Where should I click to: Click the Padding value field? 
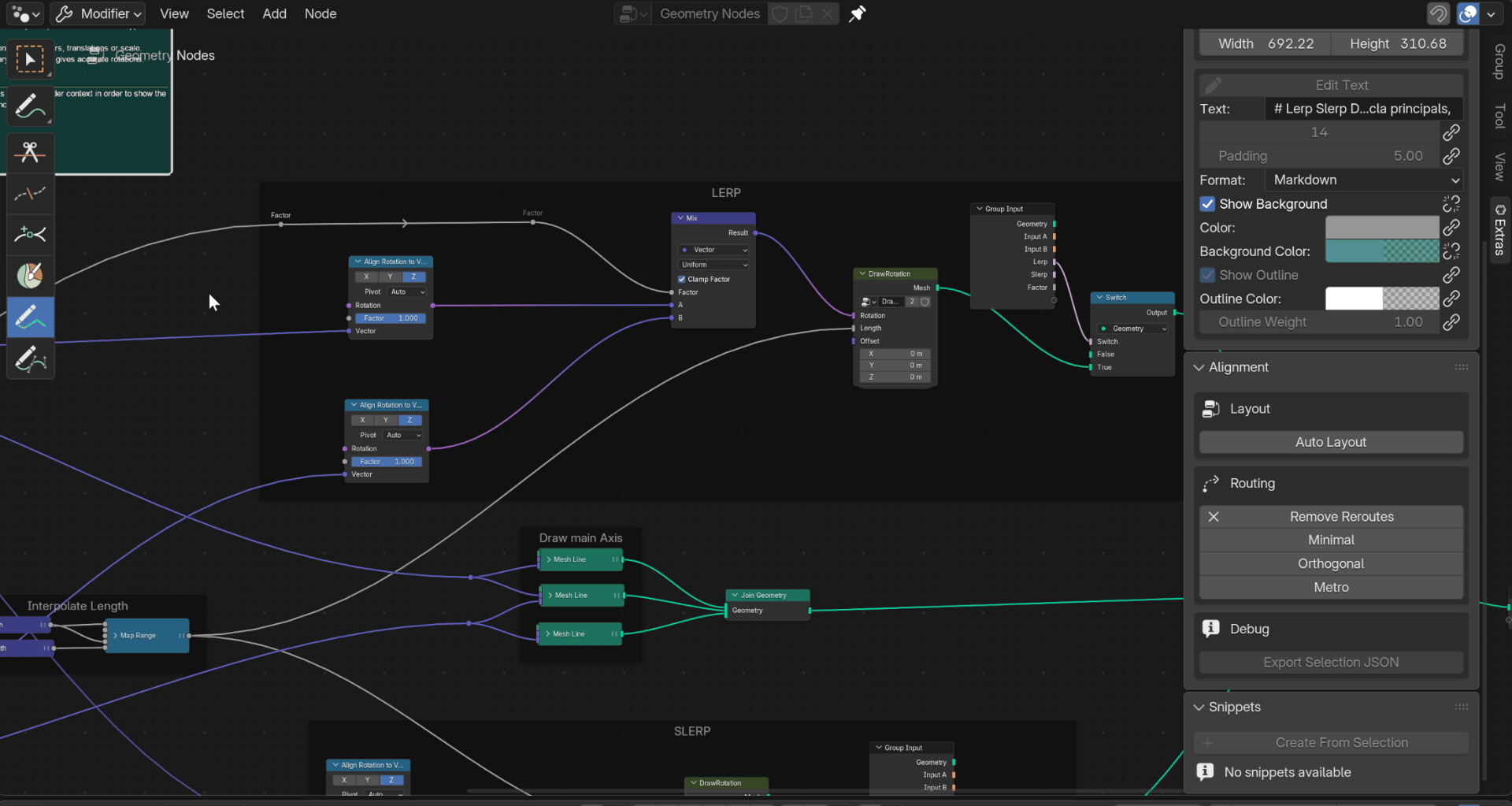[1320, 156]
